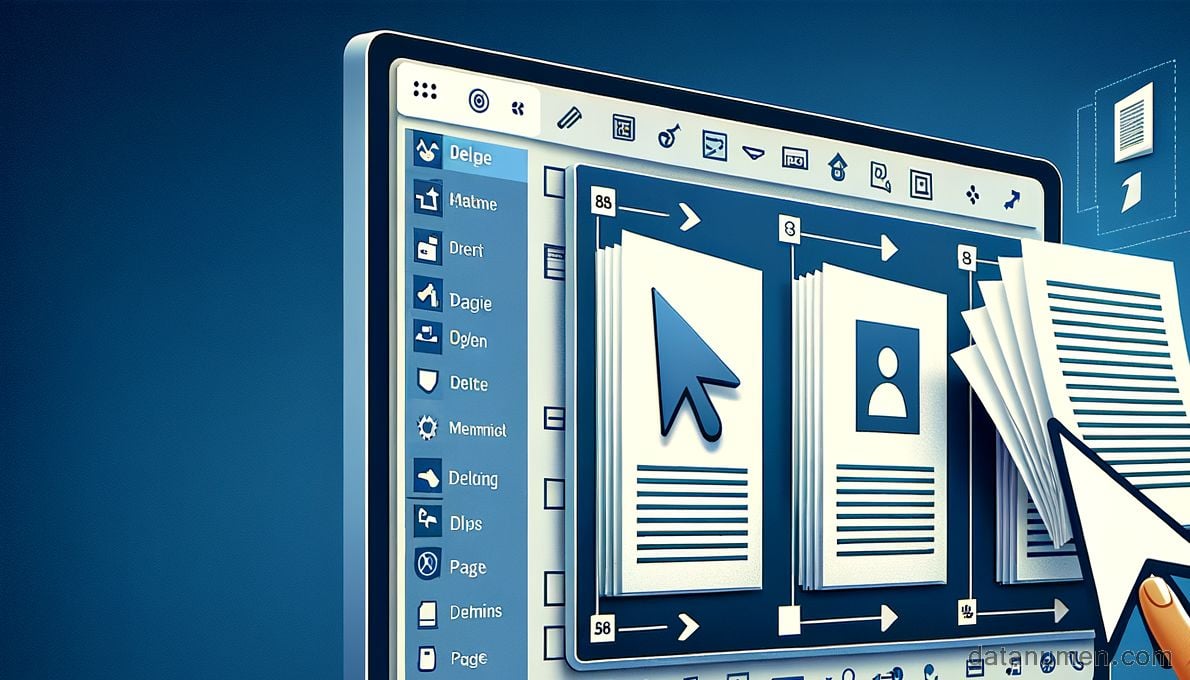This screenshot has width=1190, height=680.
Task: Click the chevron arrow next to 58 marker
Action: click(x=687, y=627)
